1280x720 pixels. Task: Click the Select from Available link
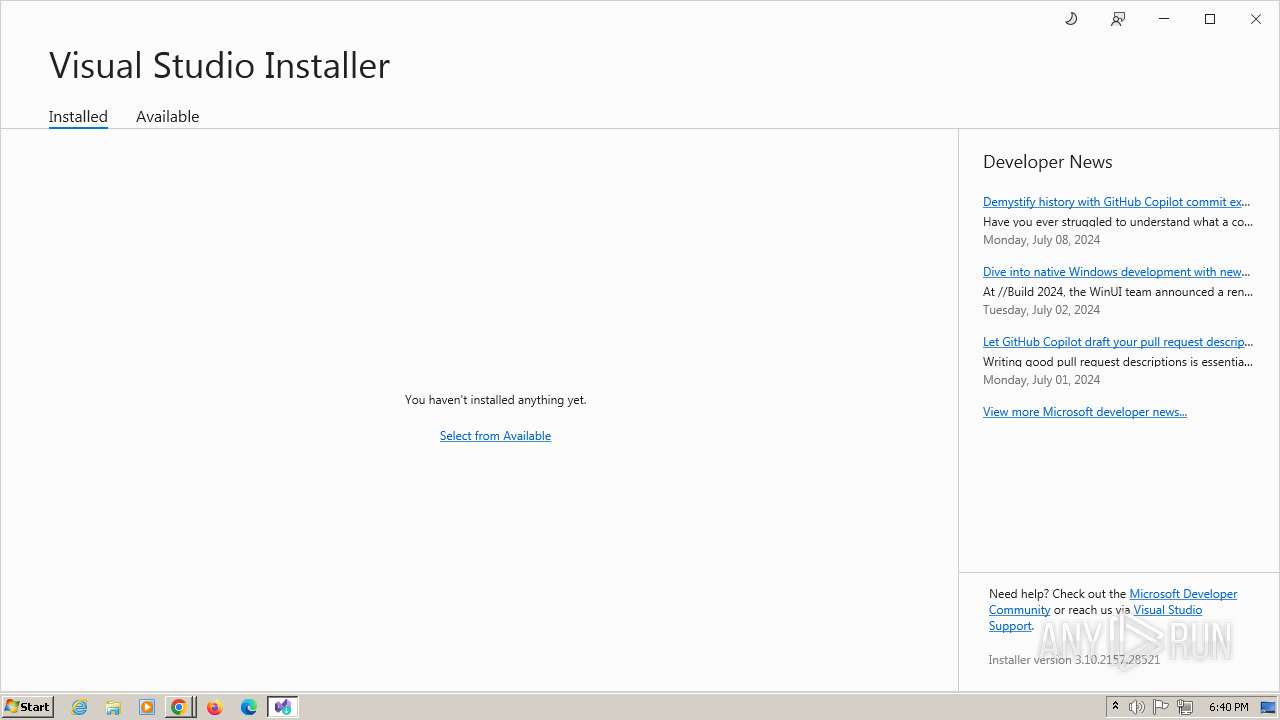tap(495, 436)
